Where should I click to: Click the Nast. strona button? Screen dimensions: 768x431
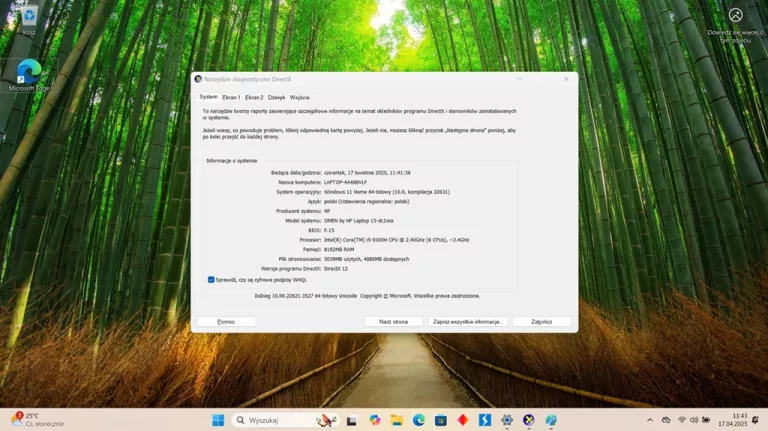[393, 322]
